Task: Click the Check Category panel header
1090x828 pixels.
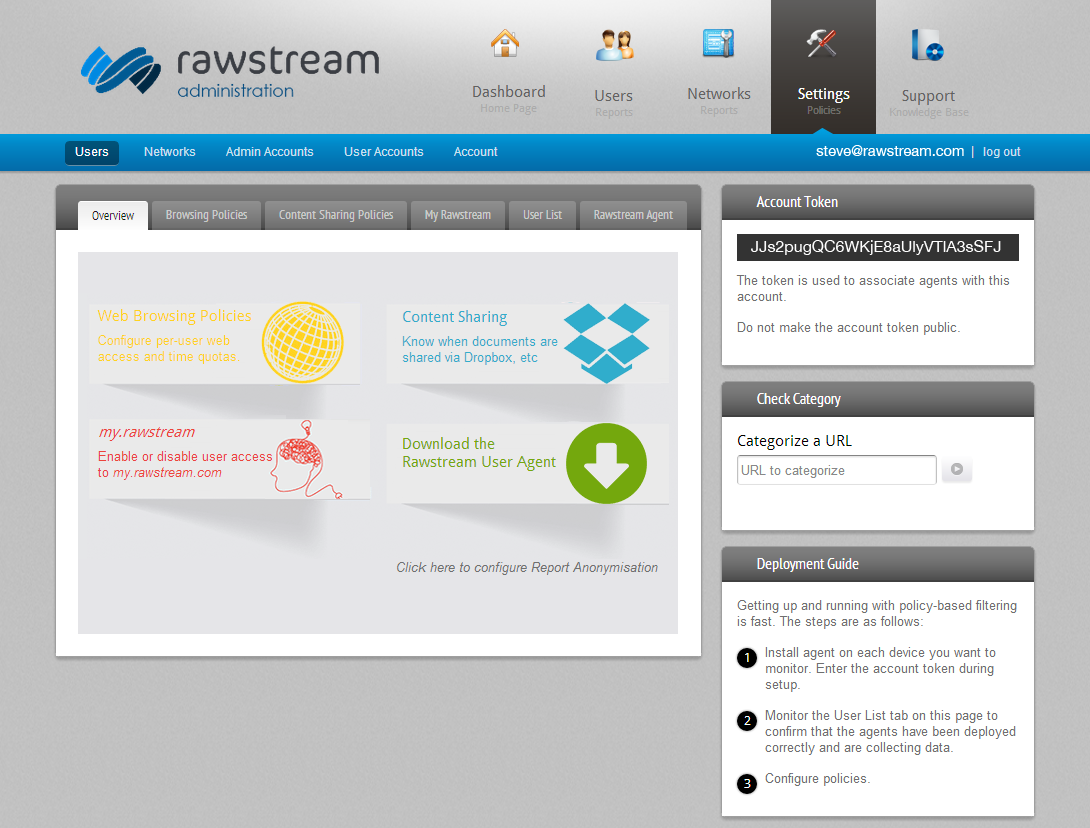Action: [x=877, y=399]
